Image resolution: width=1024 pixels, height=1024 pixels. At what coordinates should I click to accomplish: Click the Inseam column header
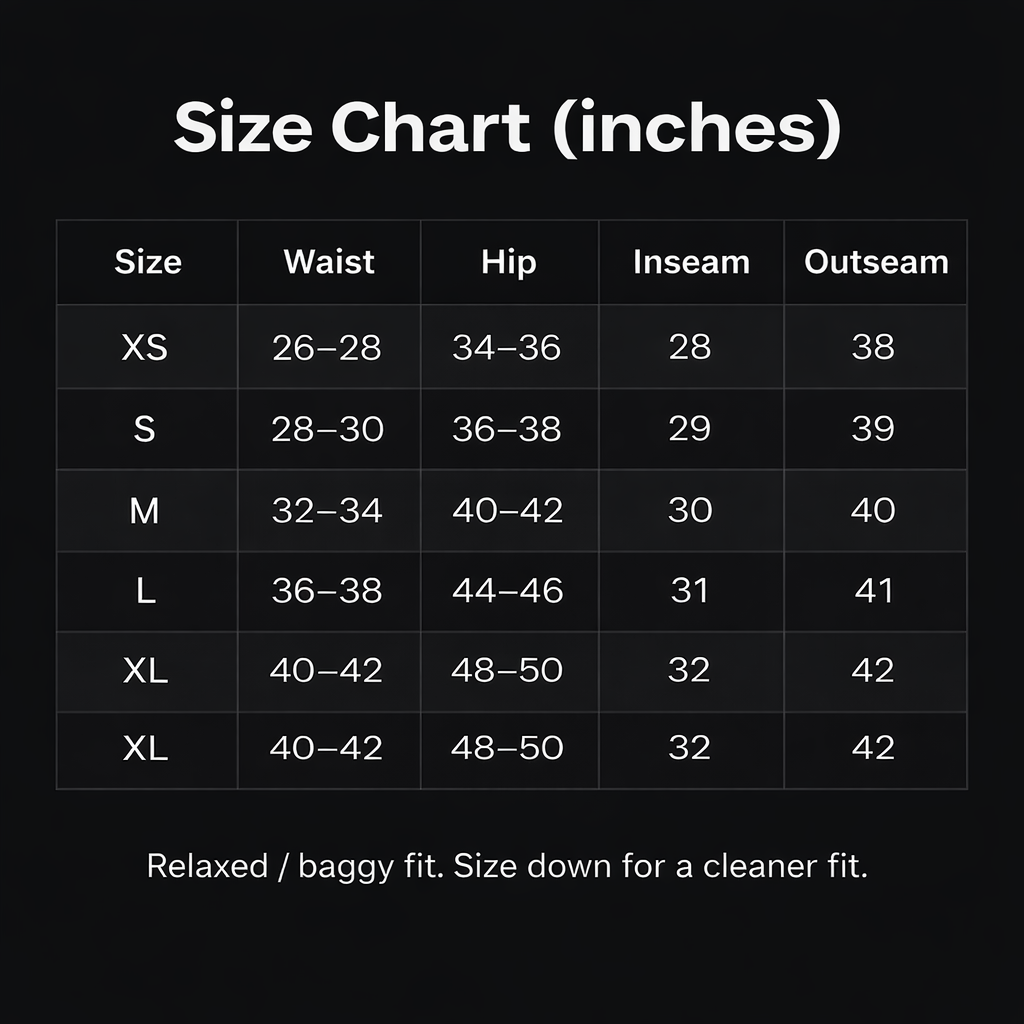click(691, 262)
